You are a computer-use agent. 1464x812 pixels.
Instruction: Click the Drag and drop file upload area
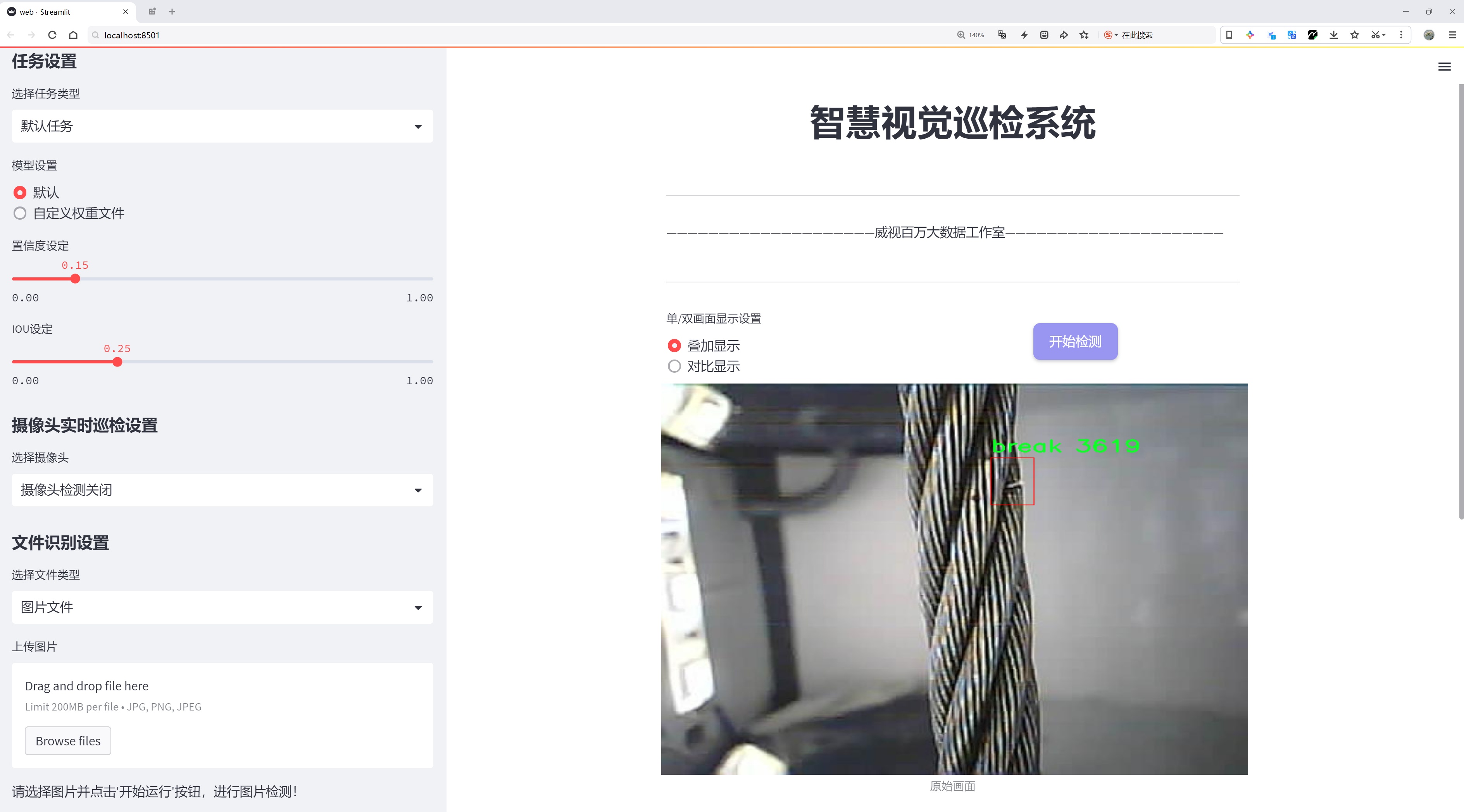click(x=222, y=716)
